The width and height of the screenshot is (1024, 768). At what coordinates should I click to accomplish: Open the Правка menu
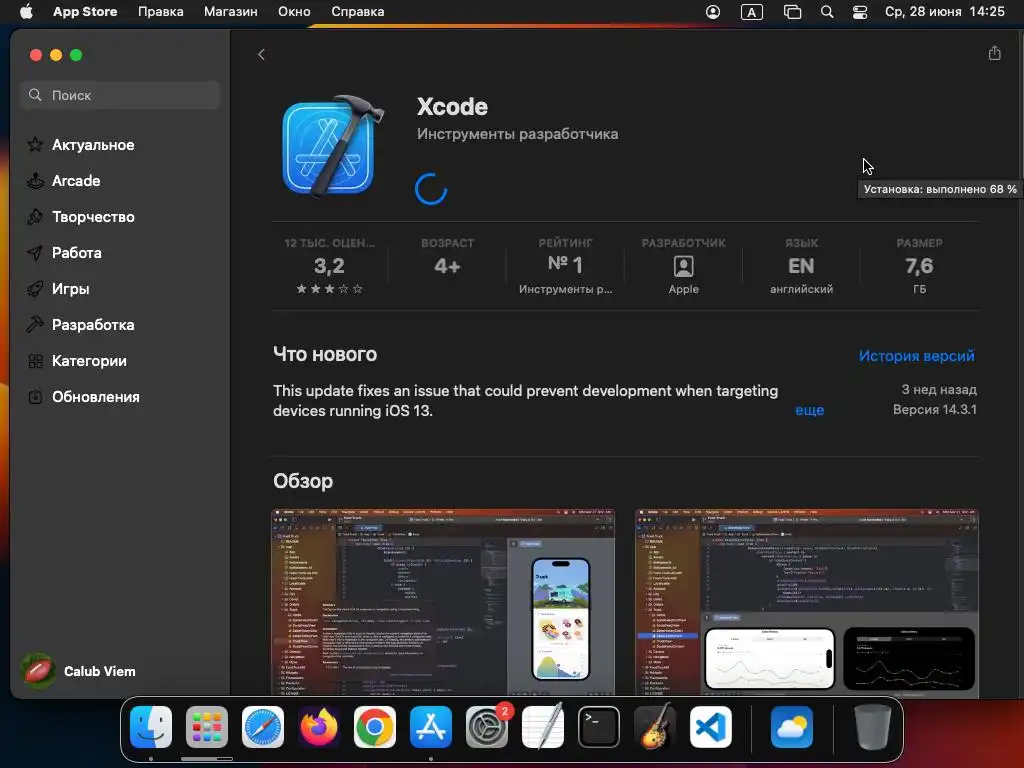(161, 12)
